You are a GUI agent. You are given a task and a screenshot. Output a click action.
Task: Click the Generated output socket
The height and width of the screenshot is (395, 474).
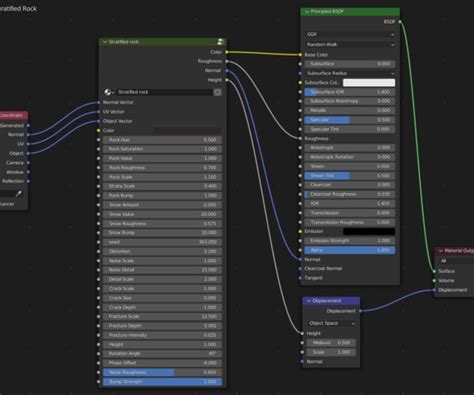28,125
